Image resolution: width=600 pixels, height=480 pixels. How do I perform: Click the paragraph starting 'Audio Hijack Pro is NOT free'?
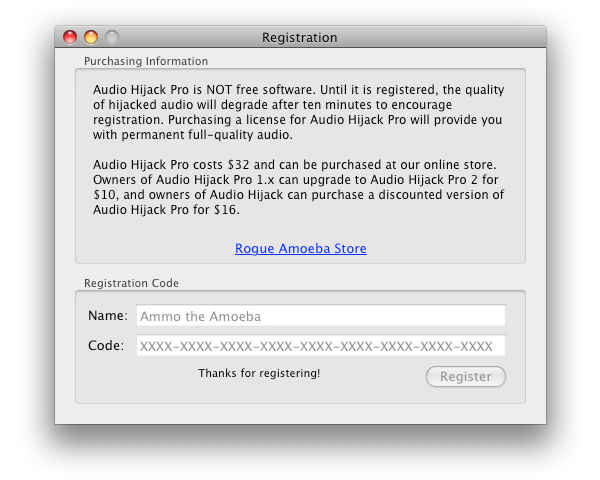click(x=298, y=112)
